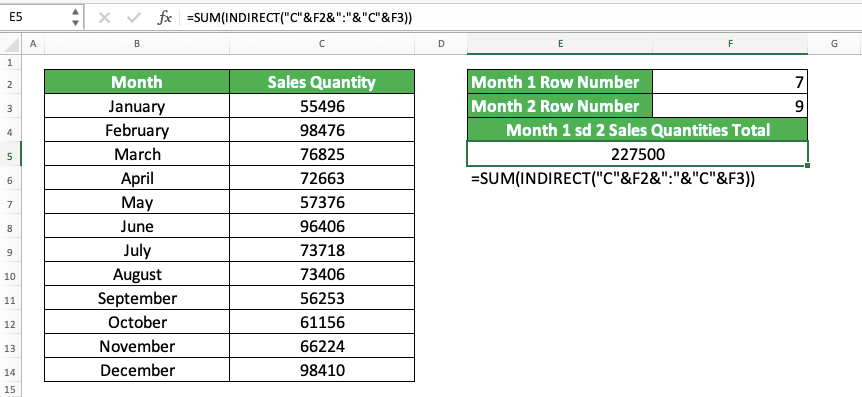Image resolution: width=862 pixels, height=397 pixels.
Task: Select the May cell
Action: [137, 202]
